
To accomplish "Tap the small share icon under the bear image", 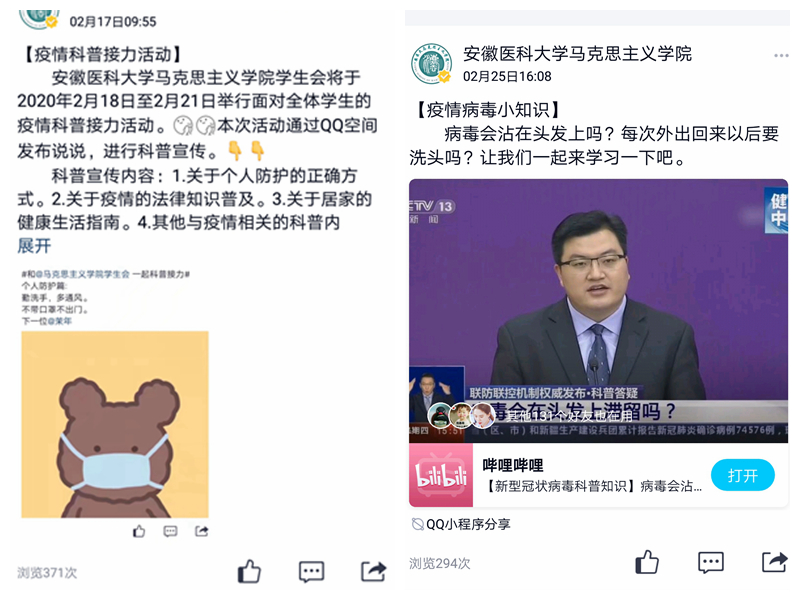I will 202,532.
